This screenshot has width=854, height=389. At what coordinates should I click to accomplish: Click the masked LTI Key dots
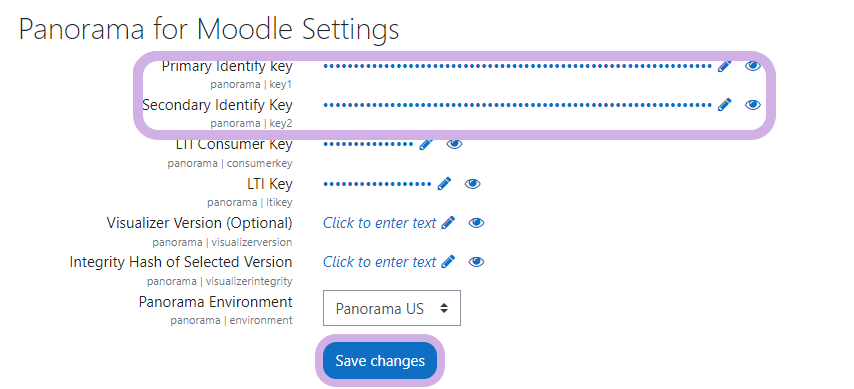(377, 184)
